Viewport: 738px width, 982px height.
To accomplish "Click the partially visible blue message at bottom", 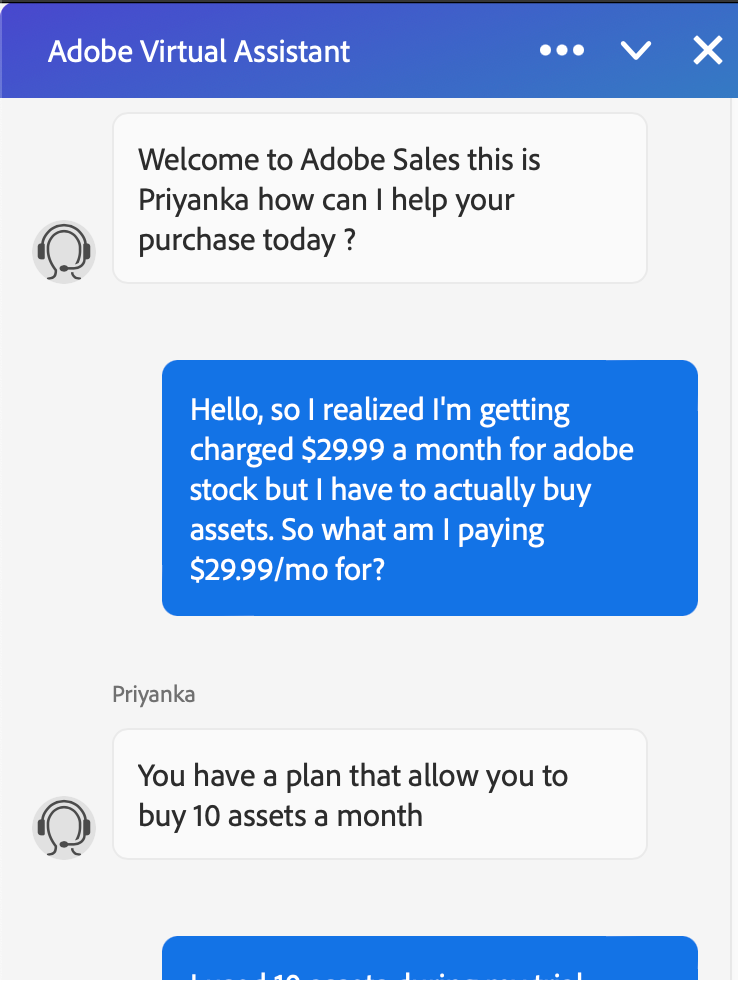I will [430, 960].
